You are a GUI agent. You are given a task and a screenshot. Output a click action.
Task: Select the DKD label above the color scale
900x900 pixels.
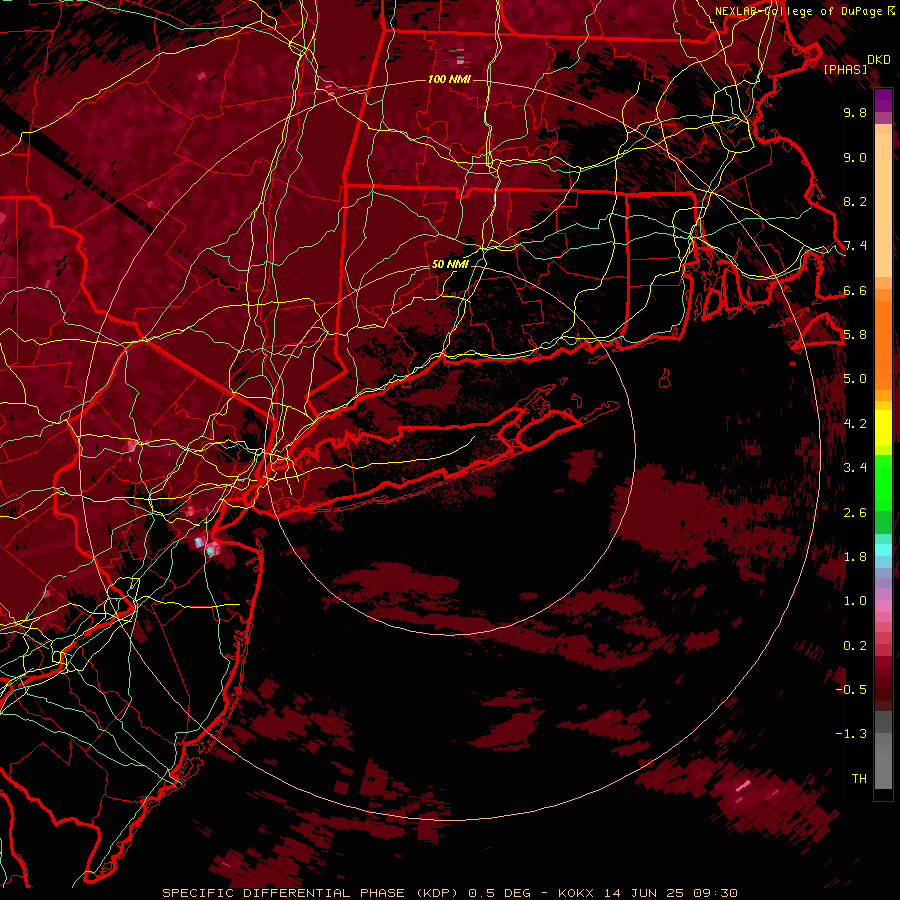(878, 60)
